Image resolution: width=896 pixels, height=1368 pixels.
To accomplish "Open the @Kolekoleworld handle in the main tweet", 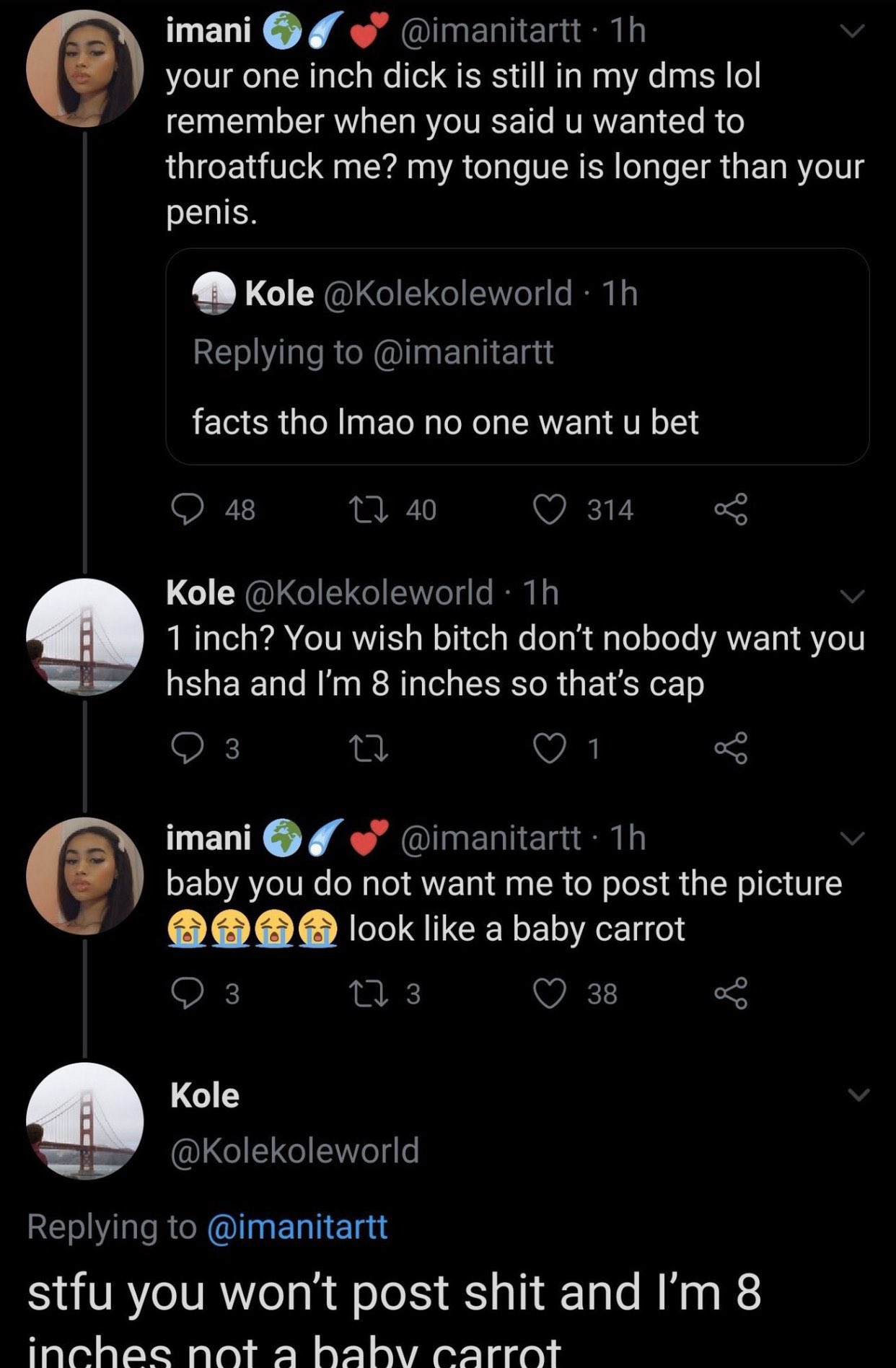I will [x=294, y=1150].
